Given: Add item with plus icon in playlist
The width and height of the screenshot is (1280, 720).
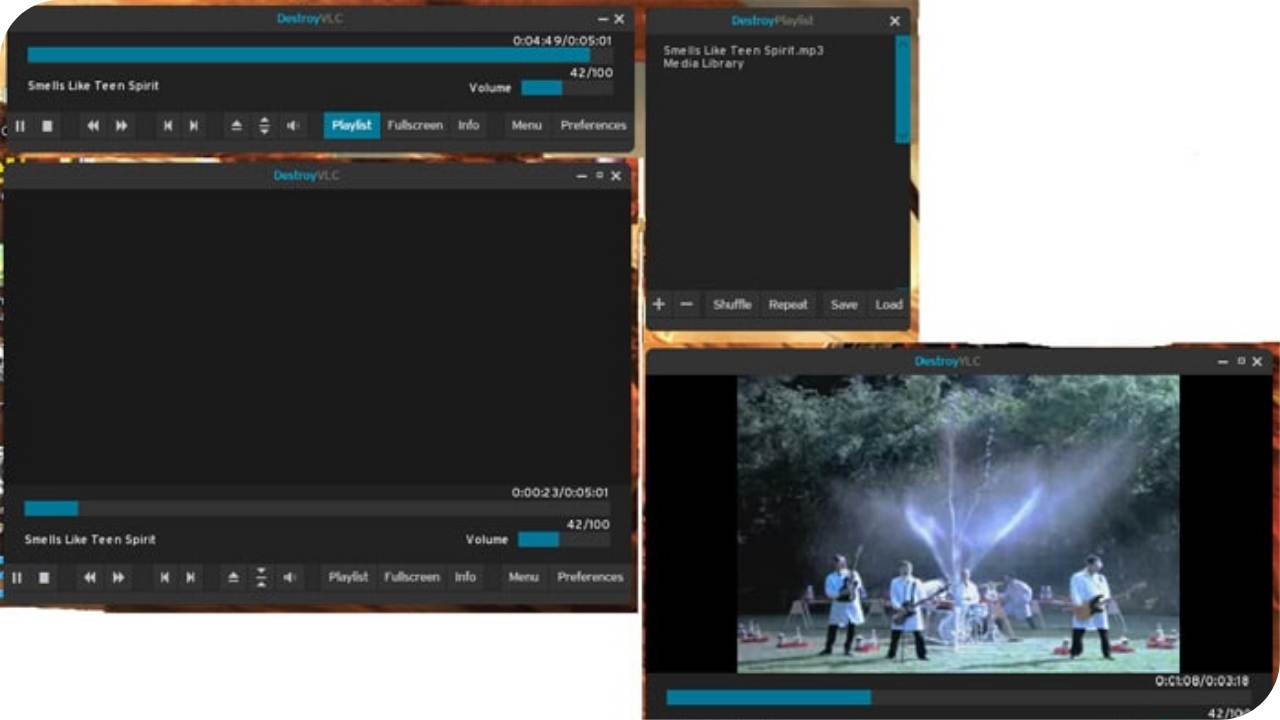Looking at the screenshot, I should [x=658, y=304].
